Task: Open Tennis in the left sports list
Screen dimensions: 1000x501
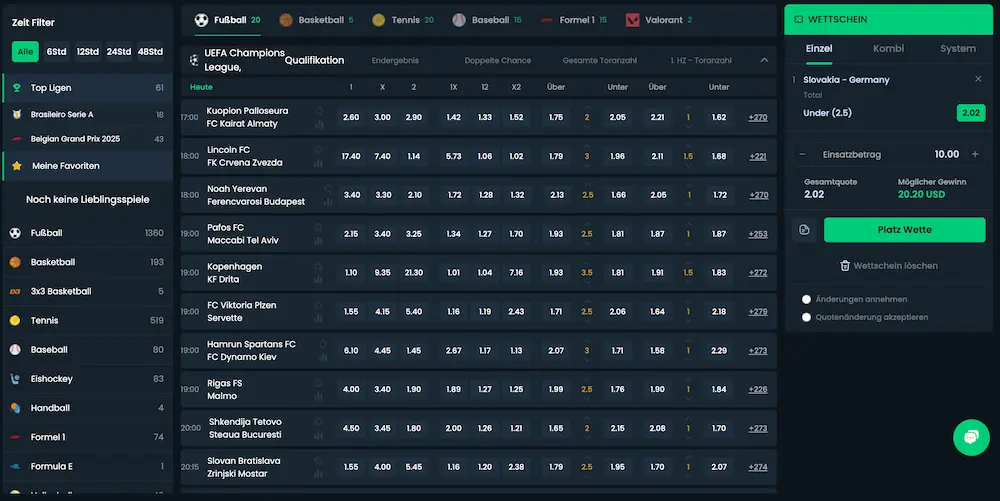Action: (x=87, y=321)
